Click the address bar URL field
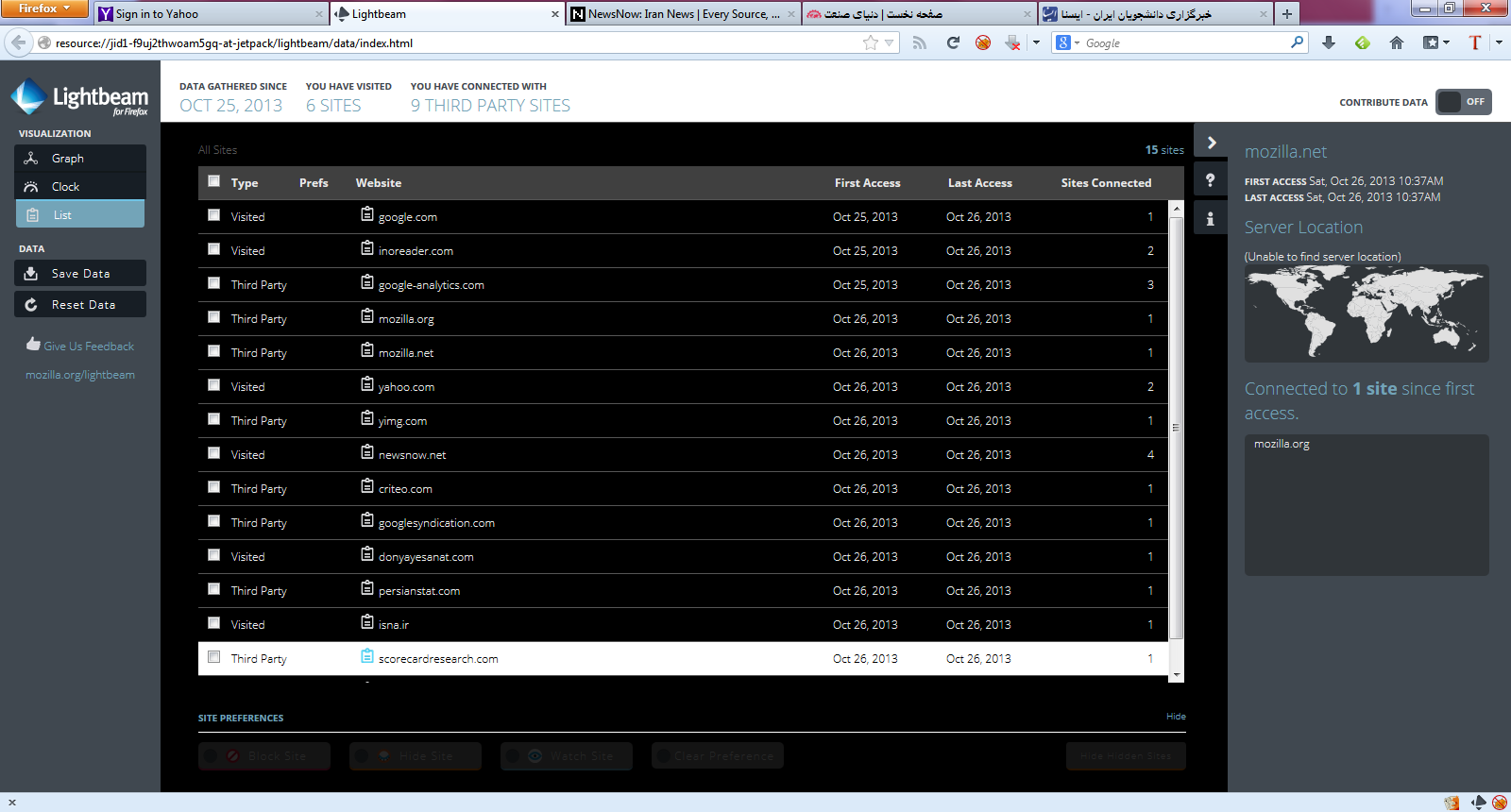1511x812 pixels. 453,42
